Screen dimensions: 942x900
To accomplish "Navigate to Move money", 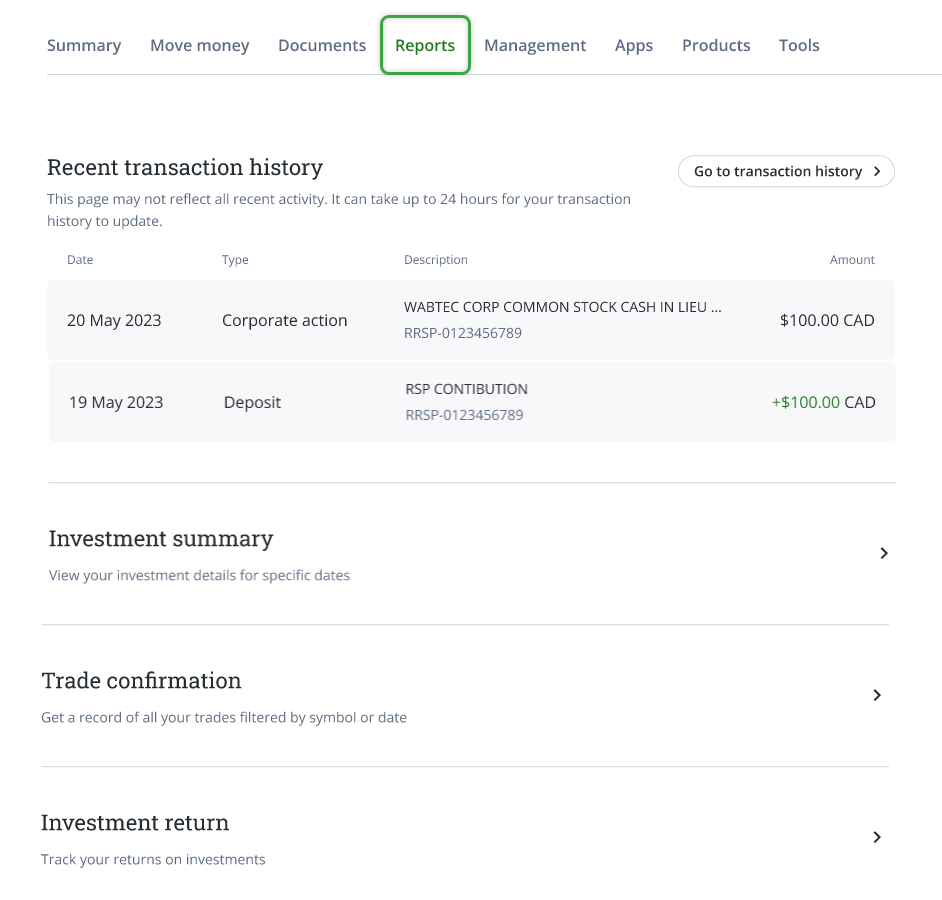I will click(199, 45).
